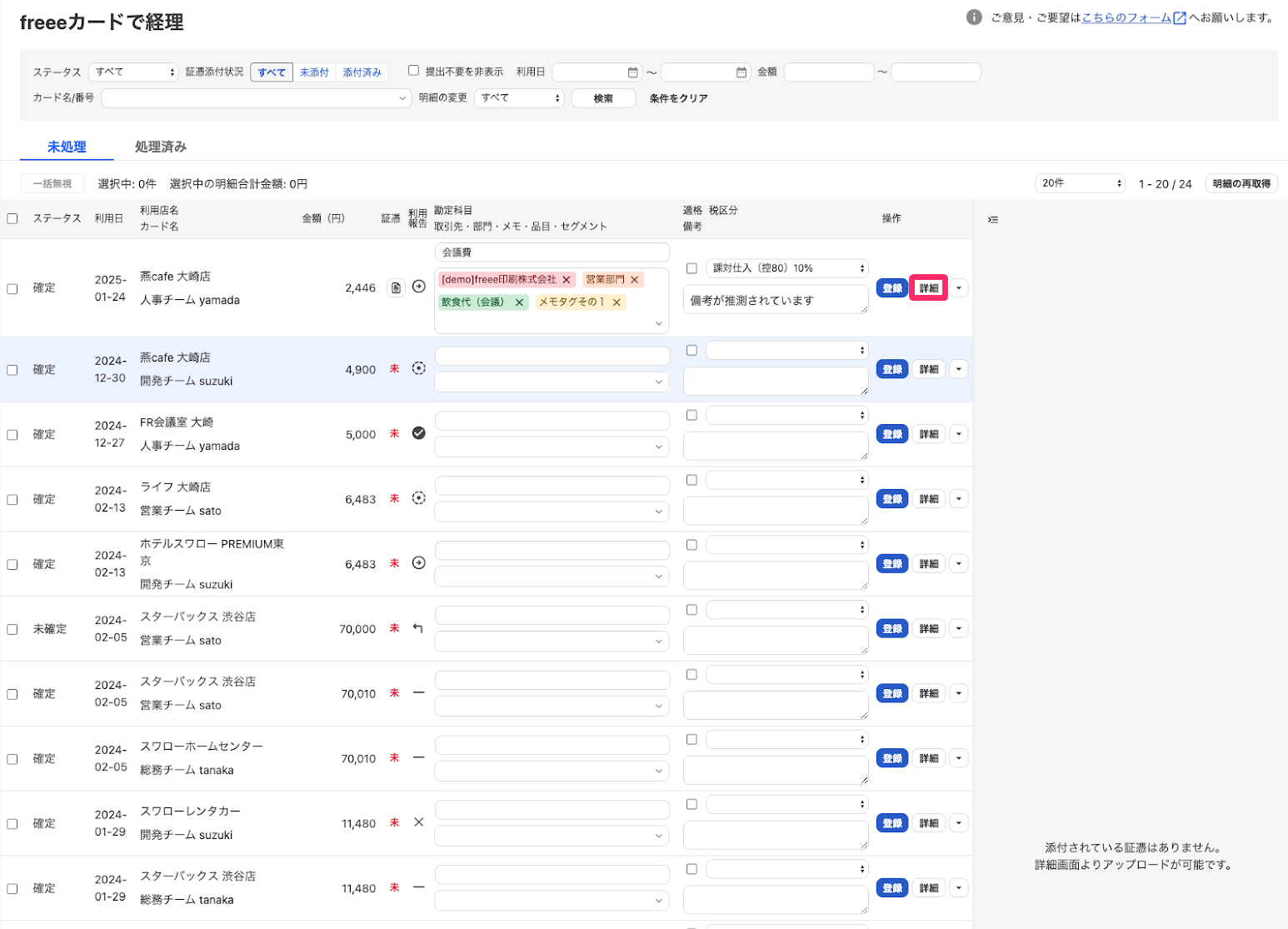
Task: Toggle the select-all header checkbox
Action: point(12,218)
